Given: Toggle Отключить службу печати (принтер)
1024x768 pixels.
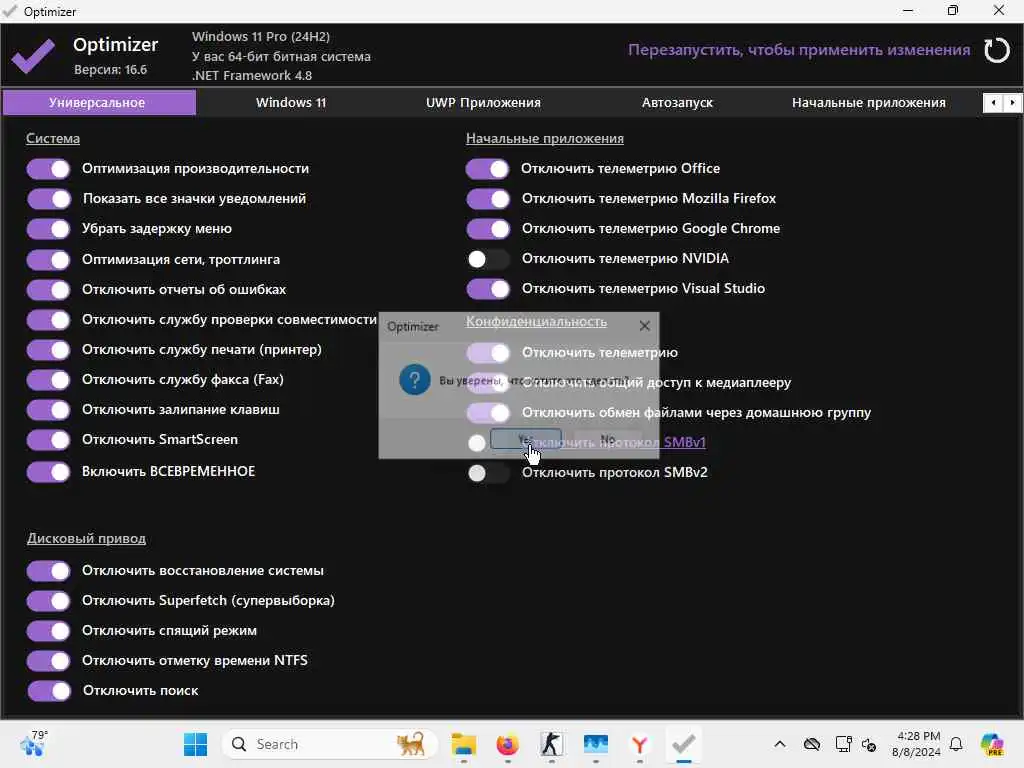Looking at the screenshot, I should pos(48,350).
